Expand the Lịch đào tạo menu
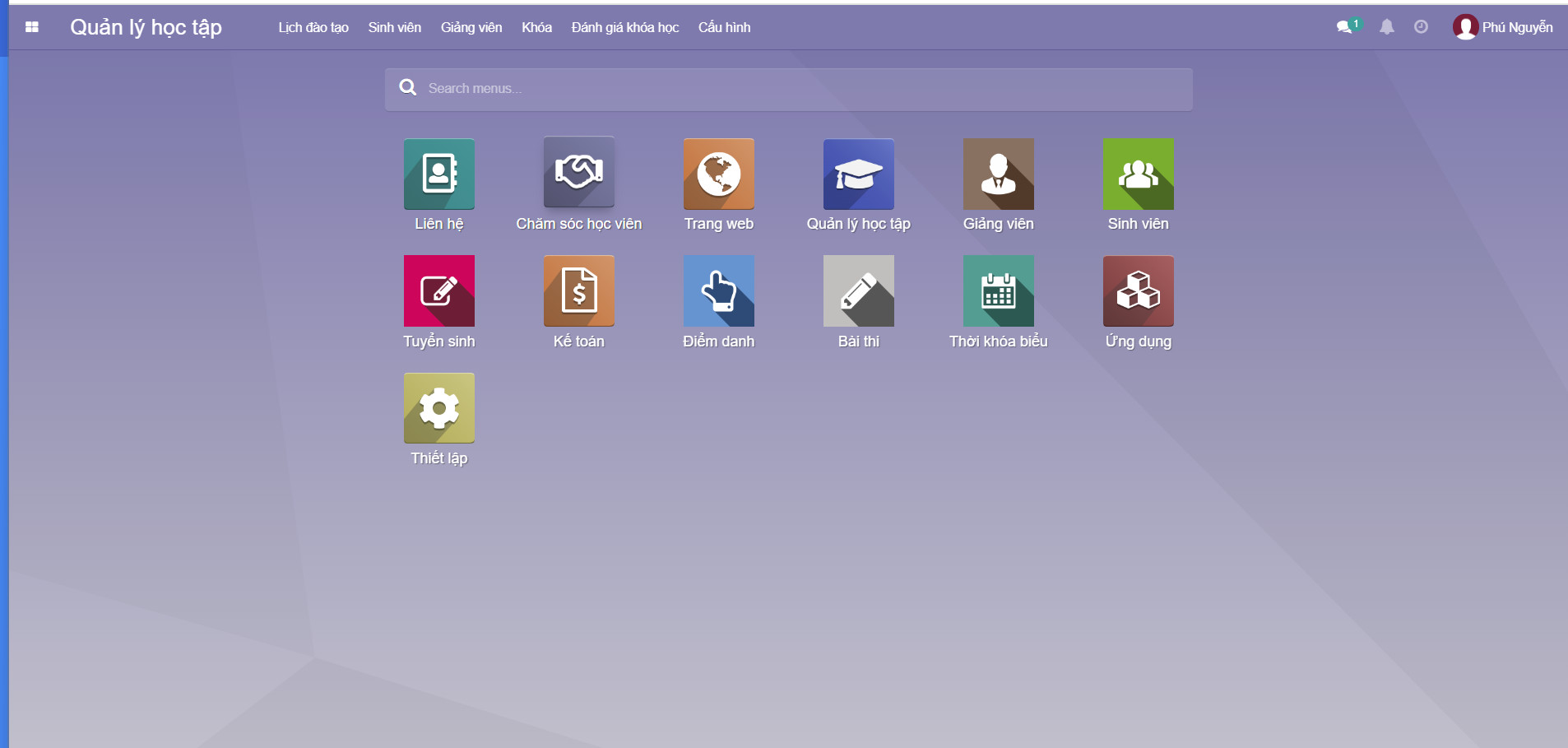Image resolution: width=1568 pixels, height=748 pixels. point(313,27)
